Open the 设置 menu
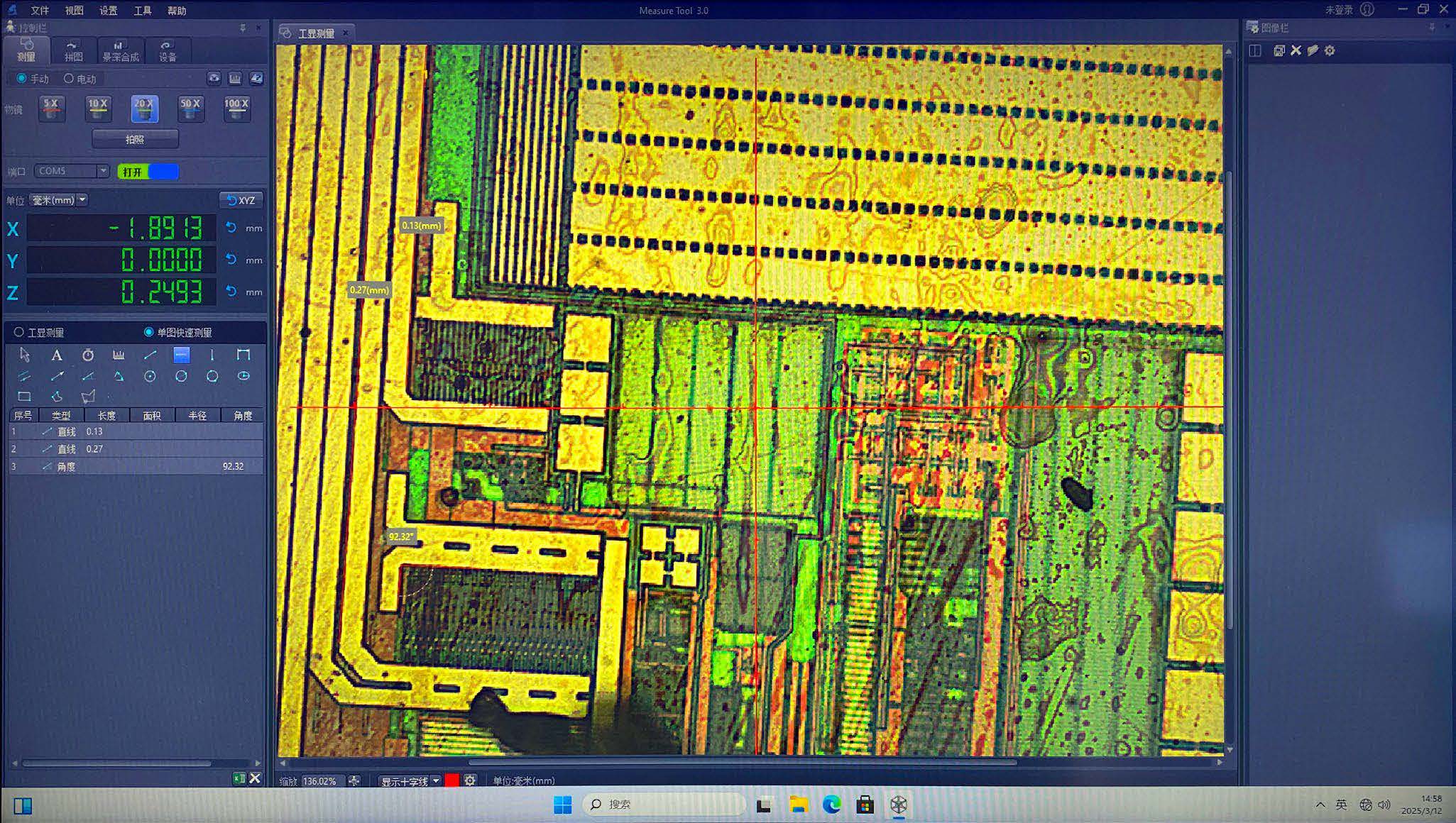The width and height of the screenshot is (1456, 823). tap(108, 11)
